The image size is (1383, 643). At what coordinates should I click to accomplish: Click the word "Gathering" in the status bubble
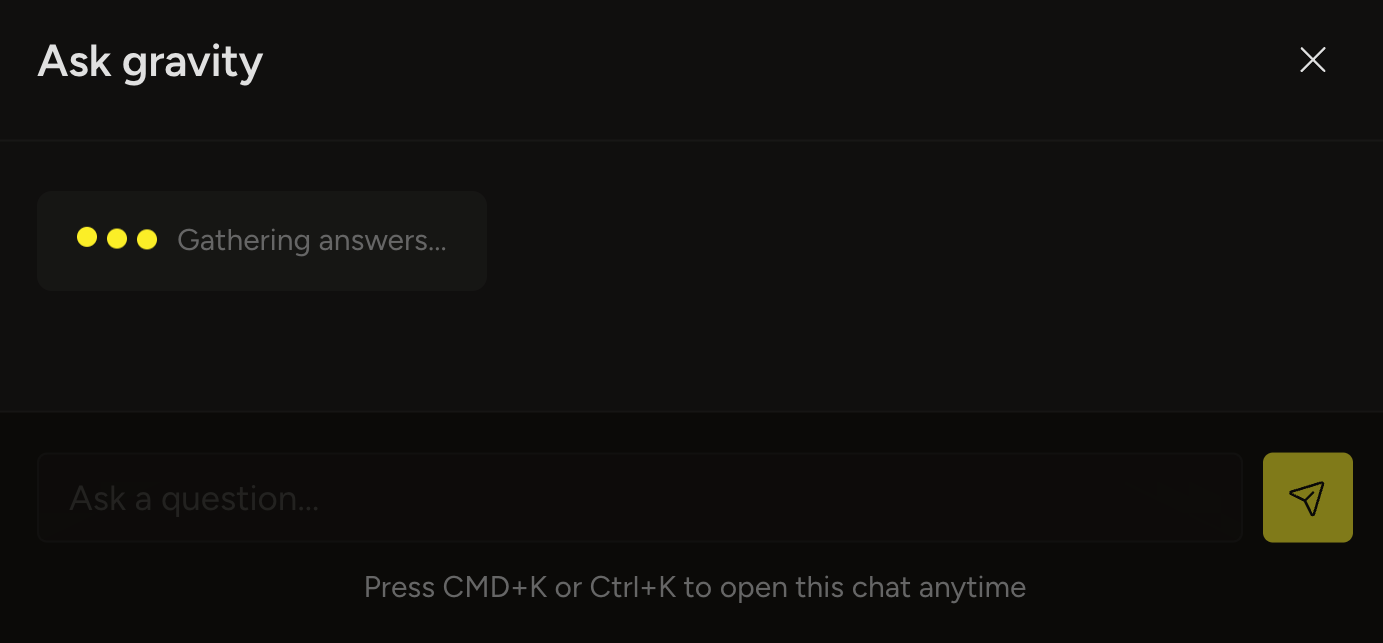tap(244, 242)
